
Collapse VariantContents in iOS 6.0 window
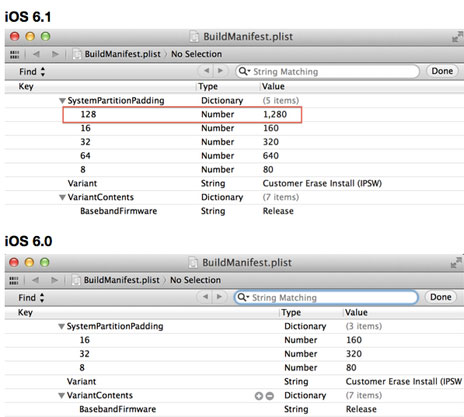(61, 396)
